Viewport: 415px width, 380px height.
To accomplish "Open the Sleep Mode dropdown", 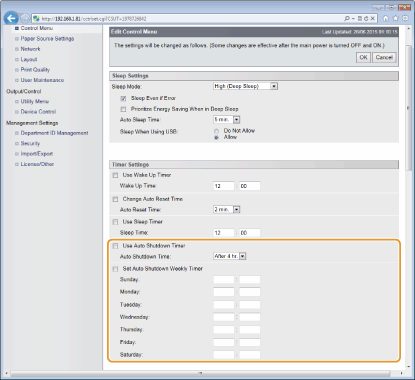I will (x=245, y=86).
